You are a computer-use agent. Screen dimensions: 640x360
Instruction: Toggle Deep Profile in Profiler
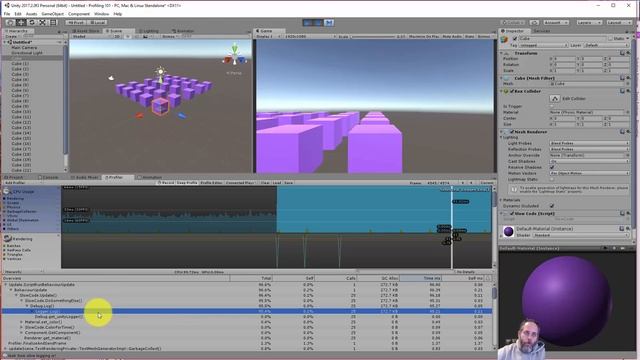187,183
